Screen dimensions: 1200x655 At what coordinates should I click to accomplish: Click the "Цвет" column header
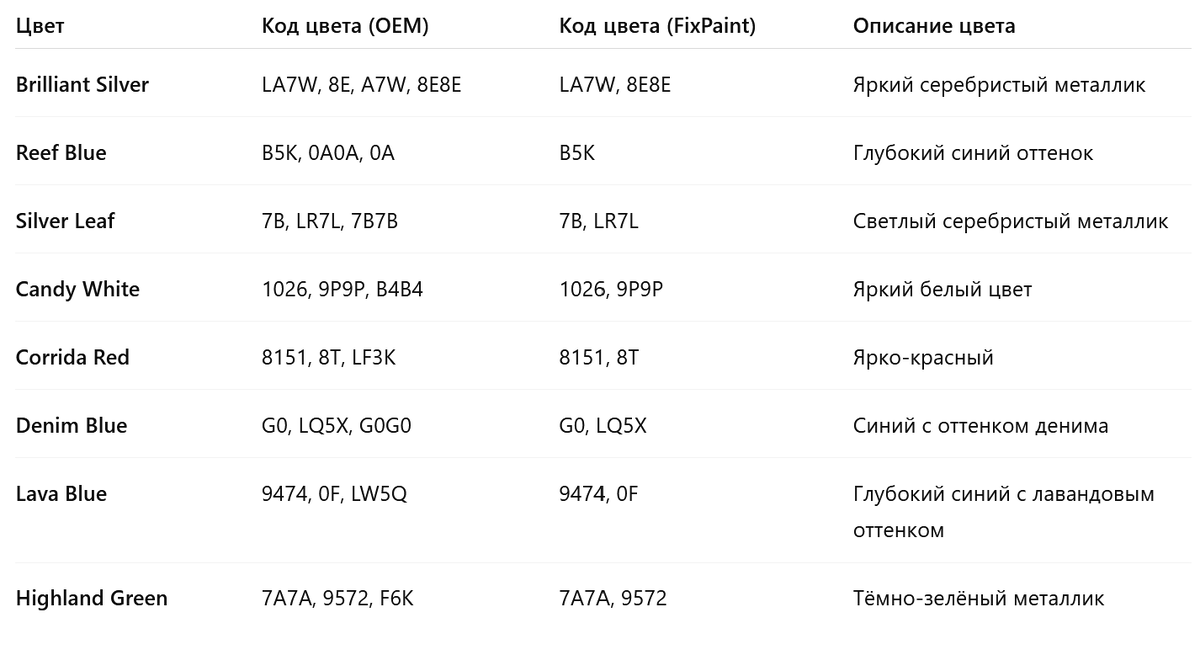(40, 26)
